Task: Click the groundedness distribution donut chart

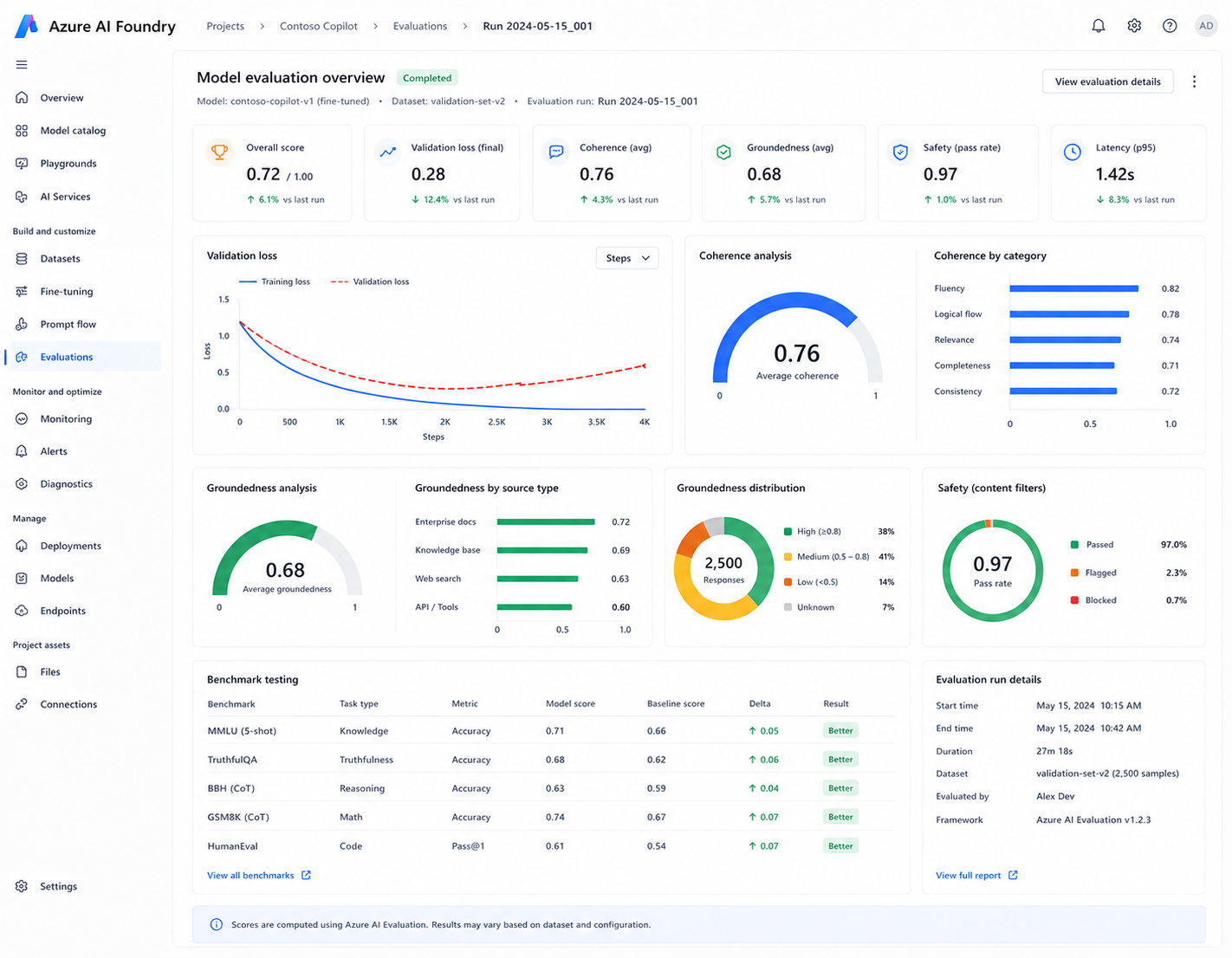Action: 723,568
